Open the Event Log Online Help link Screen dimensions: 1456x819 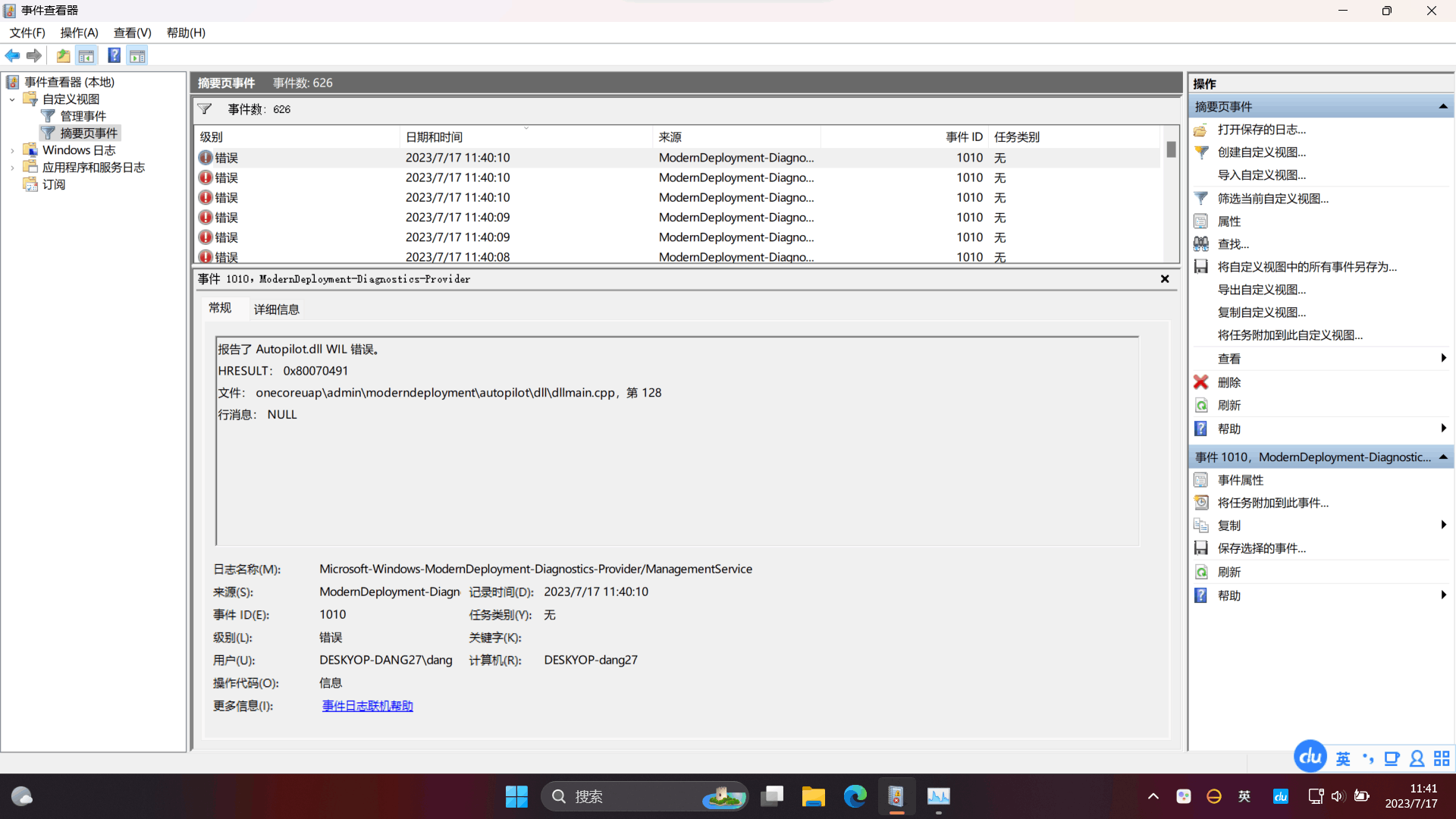click(367, 706)
